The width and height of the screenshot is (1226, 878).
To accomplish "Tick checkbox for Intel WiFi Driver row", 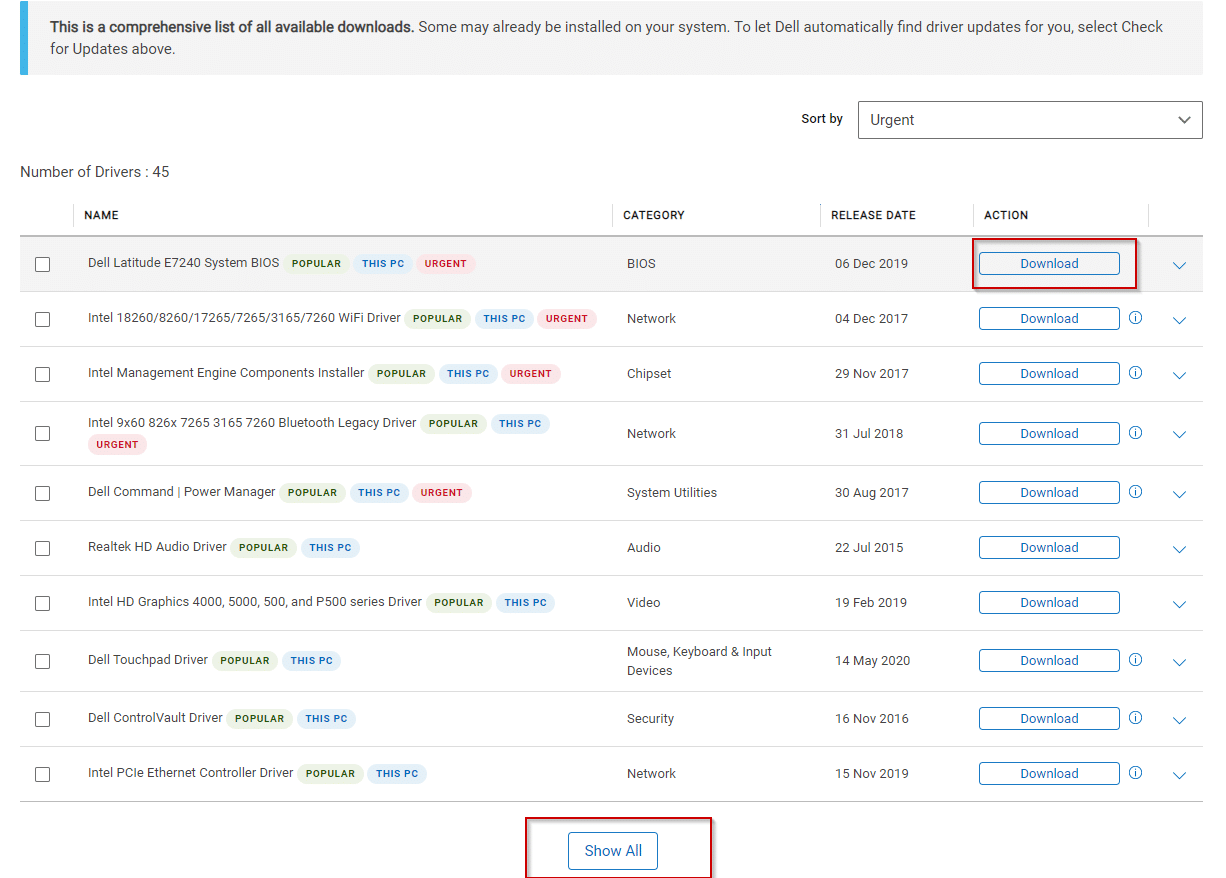I will pos(42,319).
